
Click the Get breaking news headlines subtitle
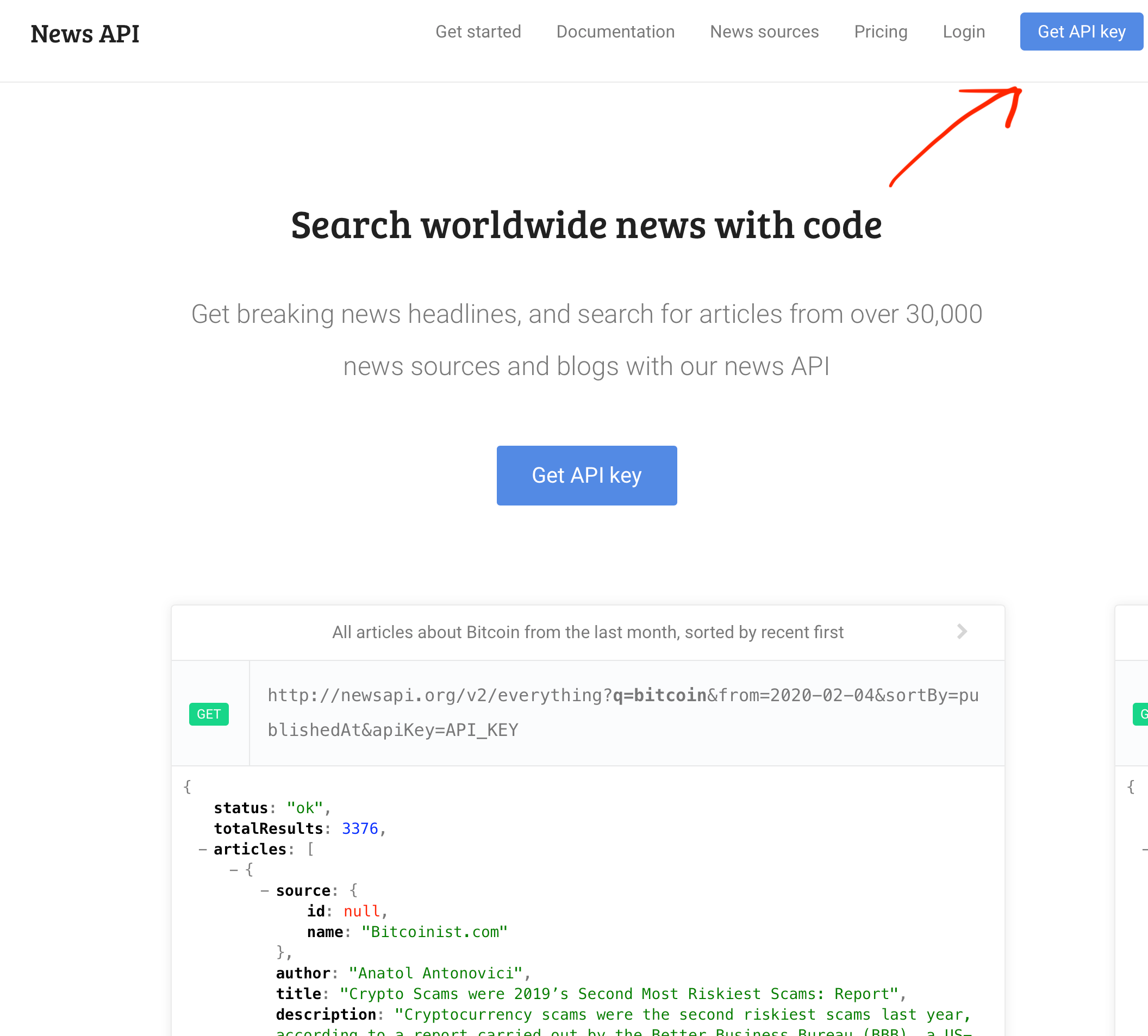tap(587, 340)
